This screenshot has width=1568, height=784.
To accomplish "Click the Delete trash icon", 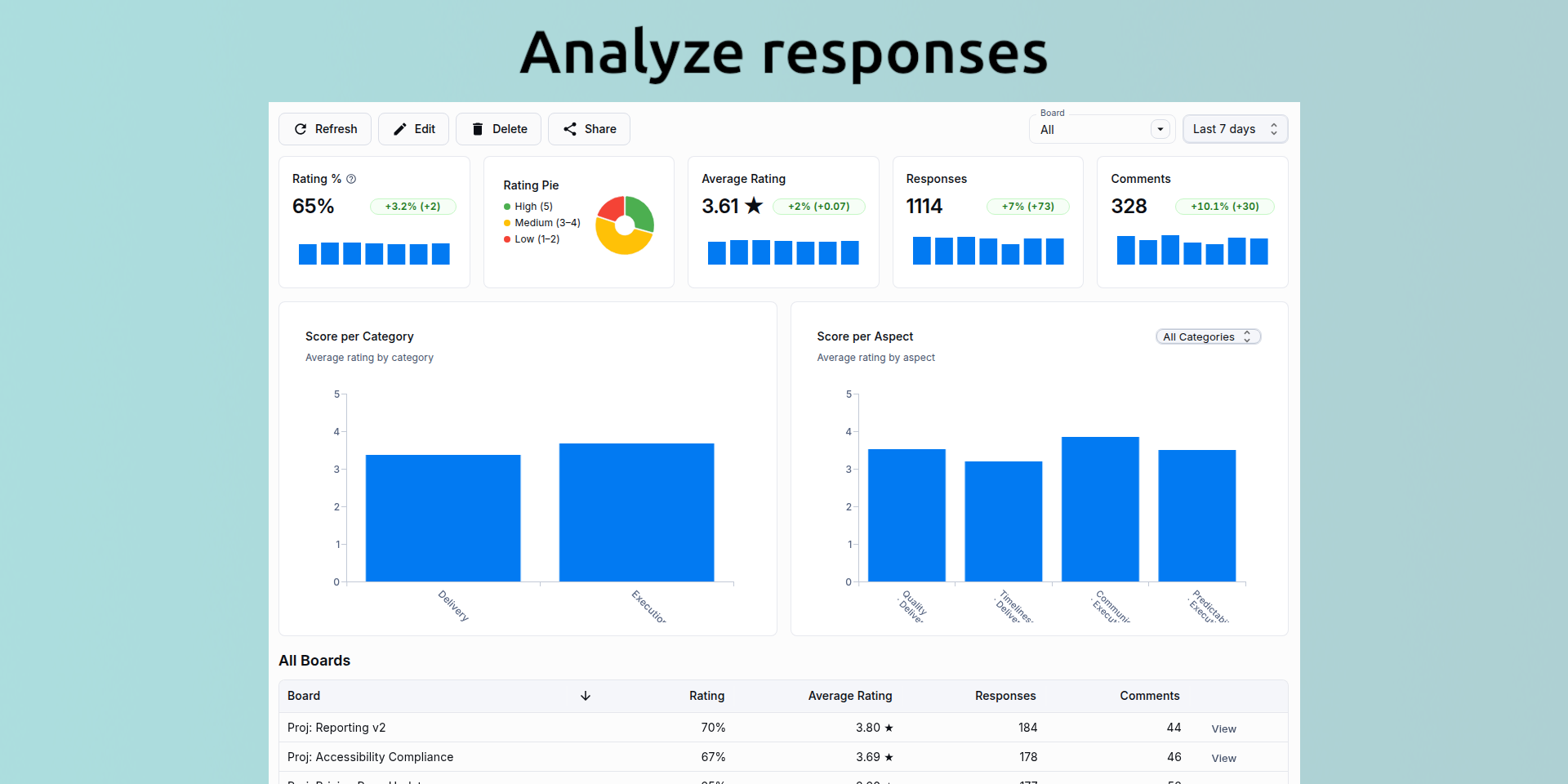I will coord(478,129).
